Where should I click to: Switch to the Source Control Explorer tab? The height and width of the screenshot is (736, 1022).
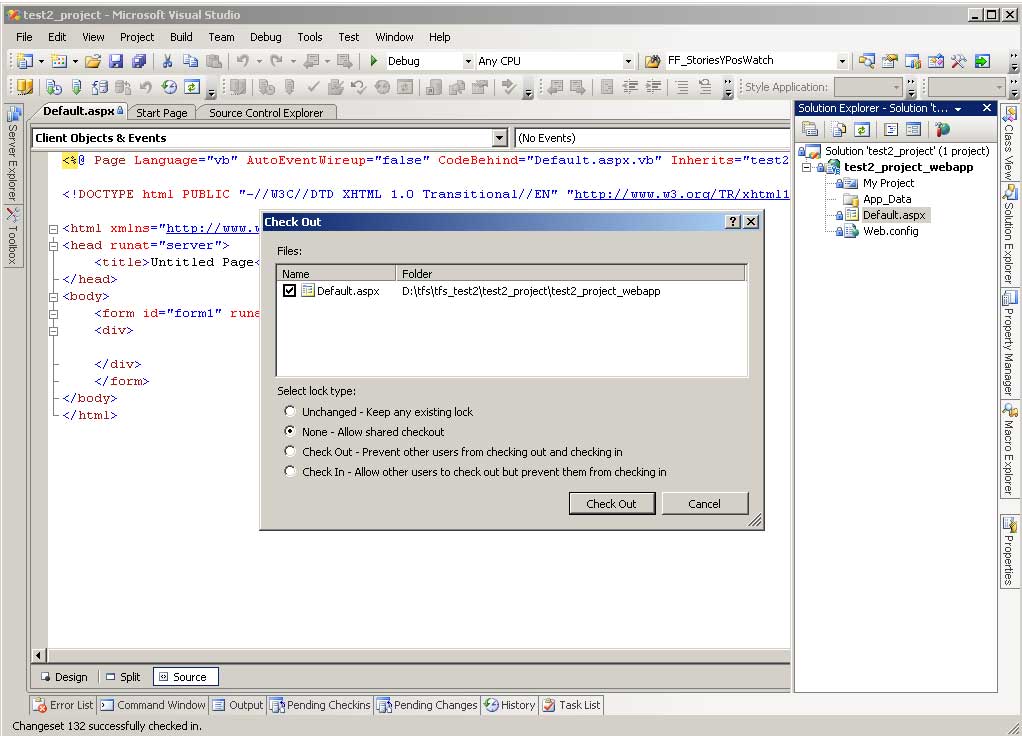[266, 113]
